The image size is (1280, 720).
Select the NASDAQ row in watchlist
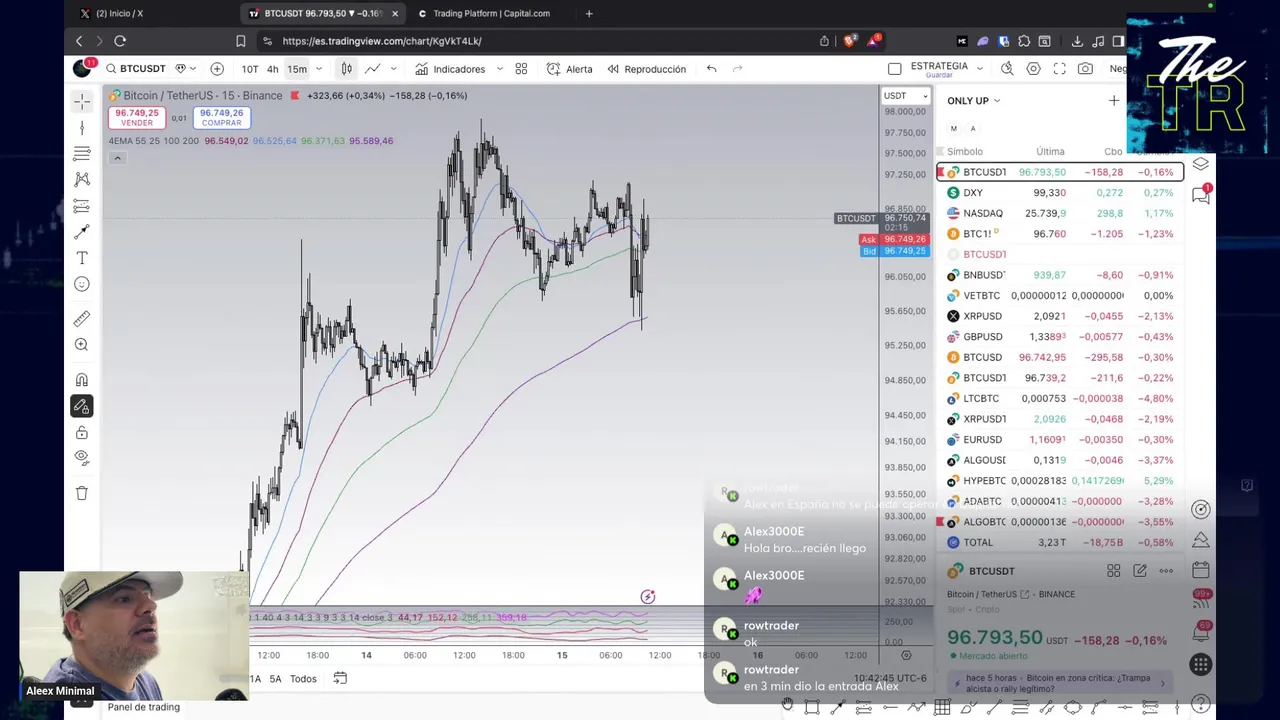1060,213
